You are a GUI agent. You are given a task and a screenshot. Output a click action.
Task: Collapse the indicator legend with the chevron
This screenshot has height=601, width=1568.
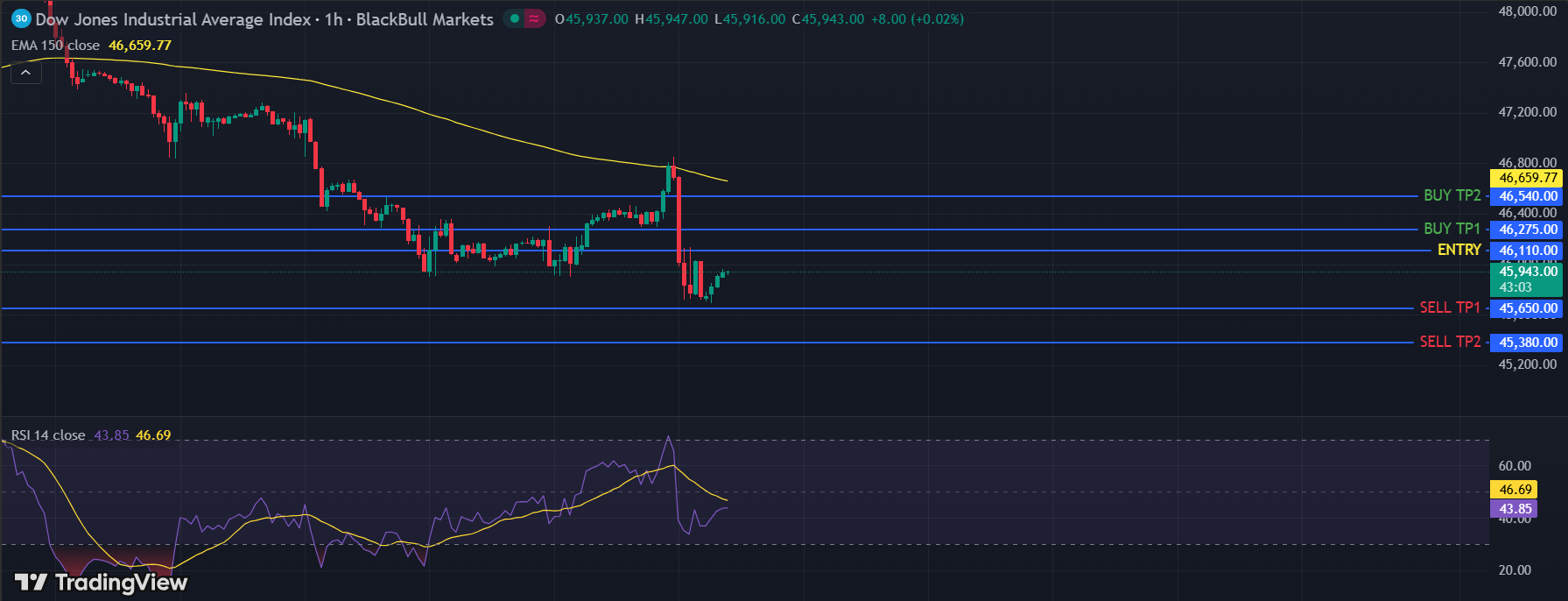[26, 73]
